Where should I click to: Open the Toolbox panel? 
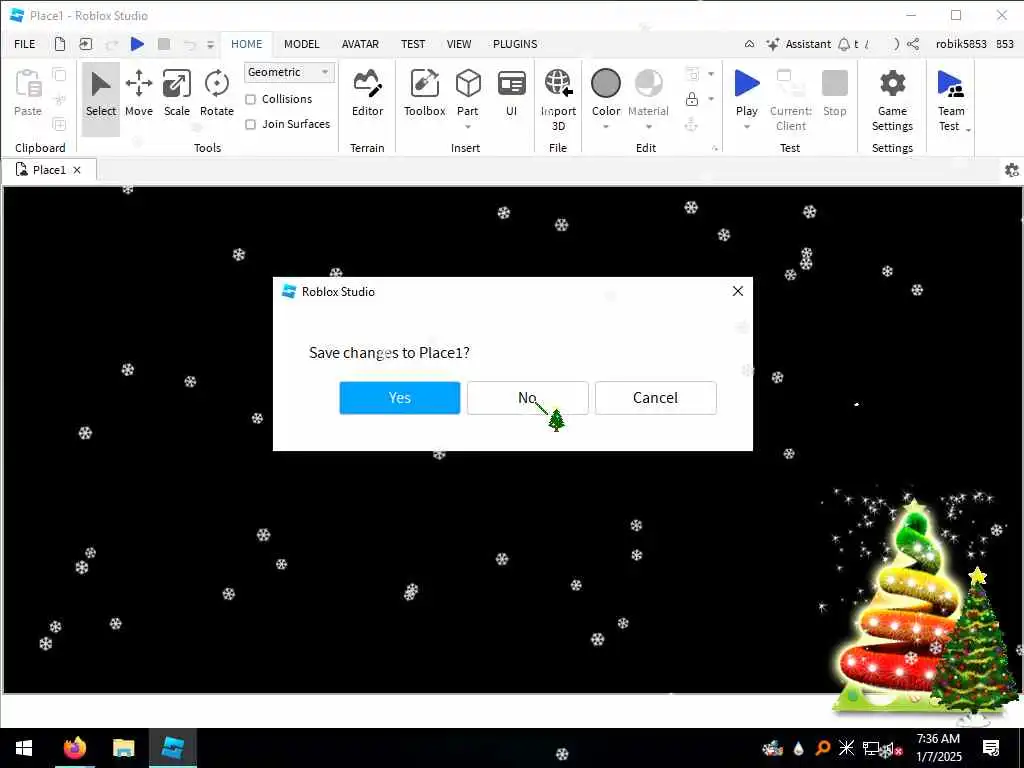[424, 95]
